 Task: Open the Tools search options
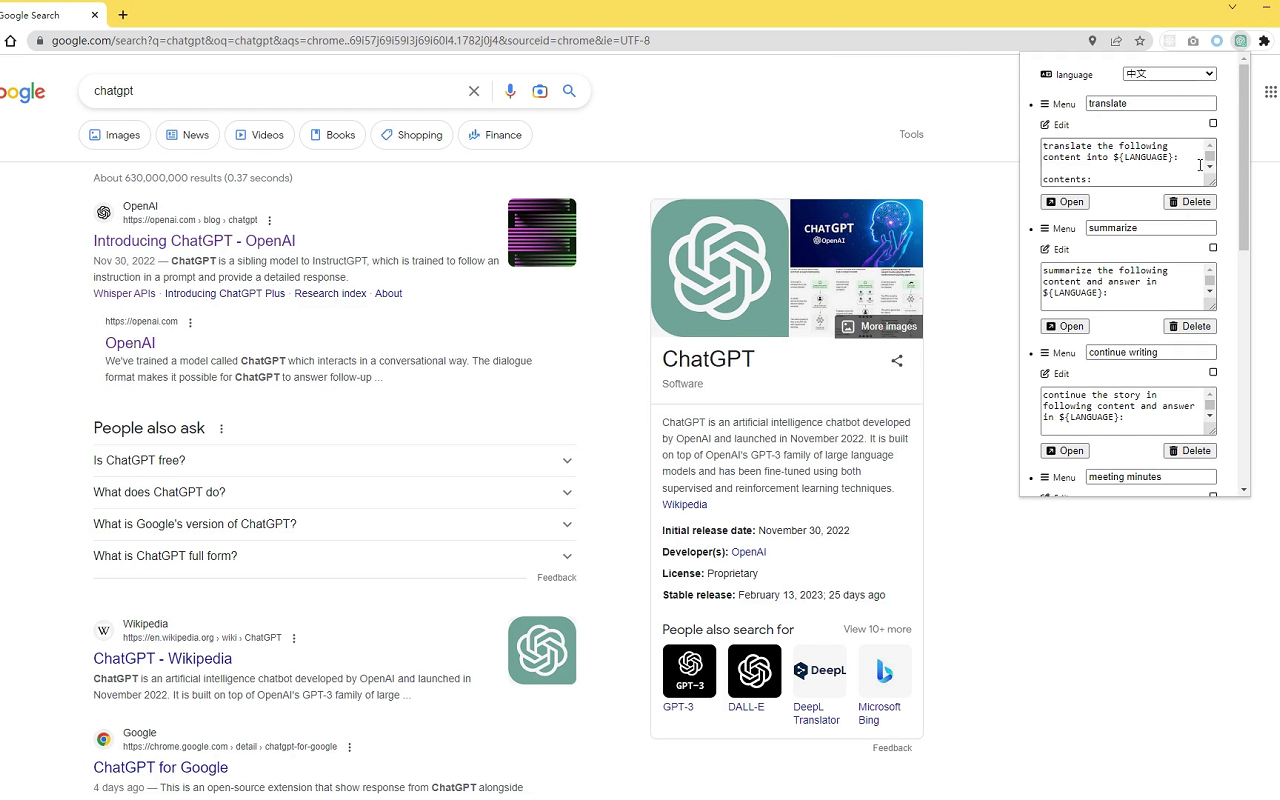click(911, 135)
